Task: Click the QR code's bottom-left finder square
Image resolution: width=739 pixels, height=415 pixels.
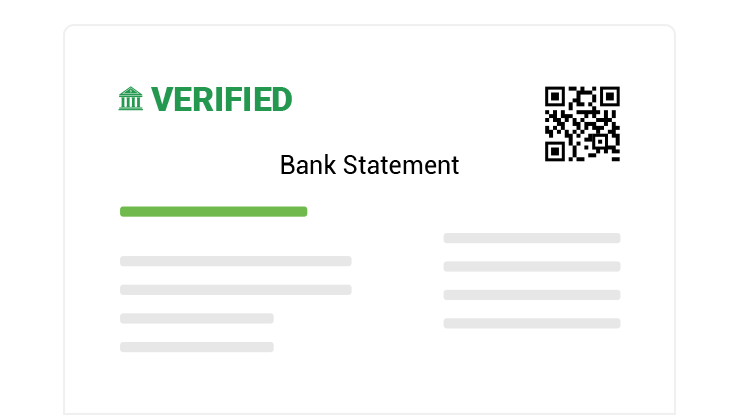Action: click(x=554, y=152)
